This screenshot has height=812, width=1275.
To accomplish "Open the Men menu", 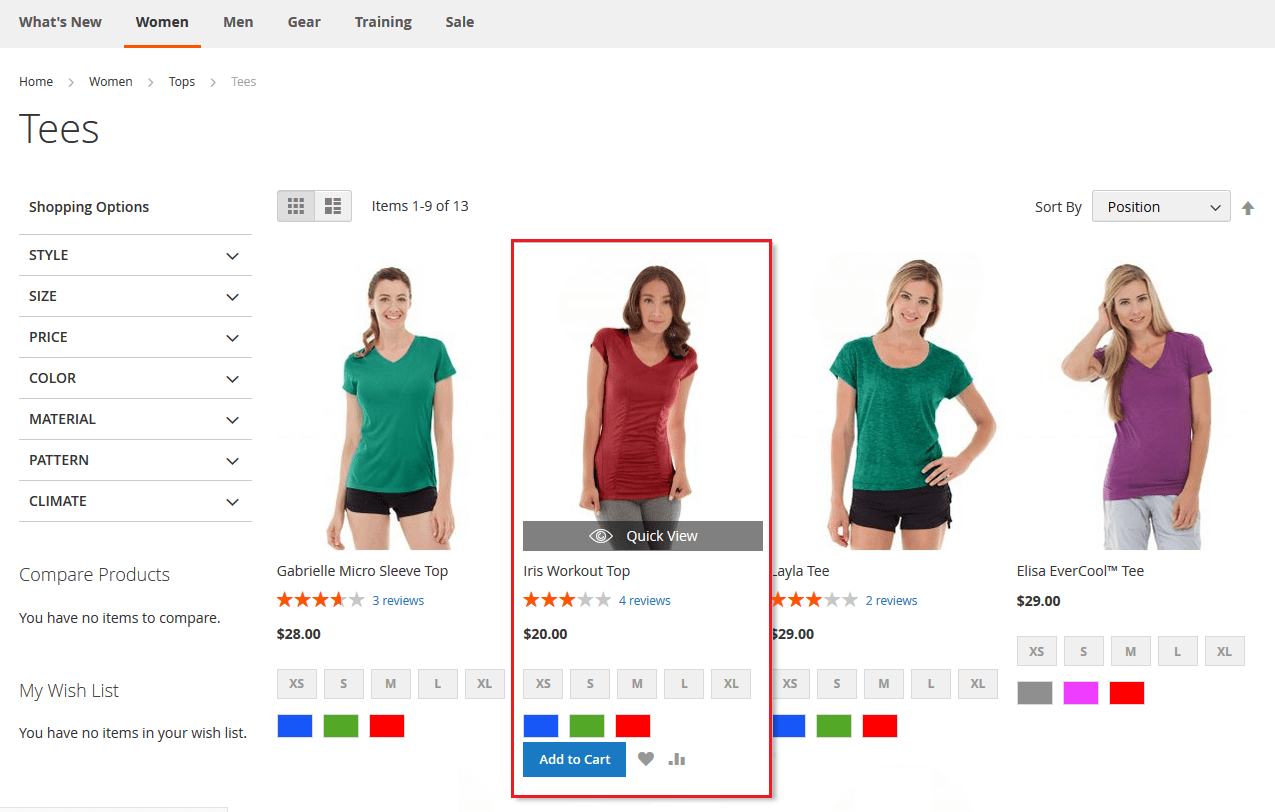I will tap(238, 22).
